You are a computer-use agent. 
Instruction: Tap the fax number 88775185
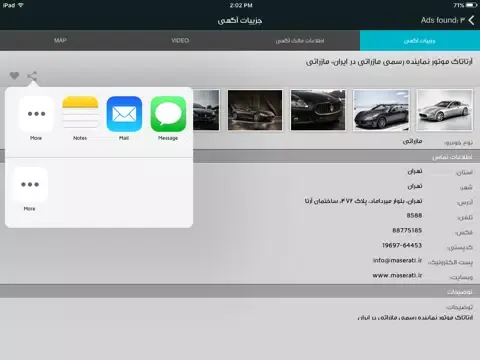[407, 230]
